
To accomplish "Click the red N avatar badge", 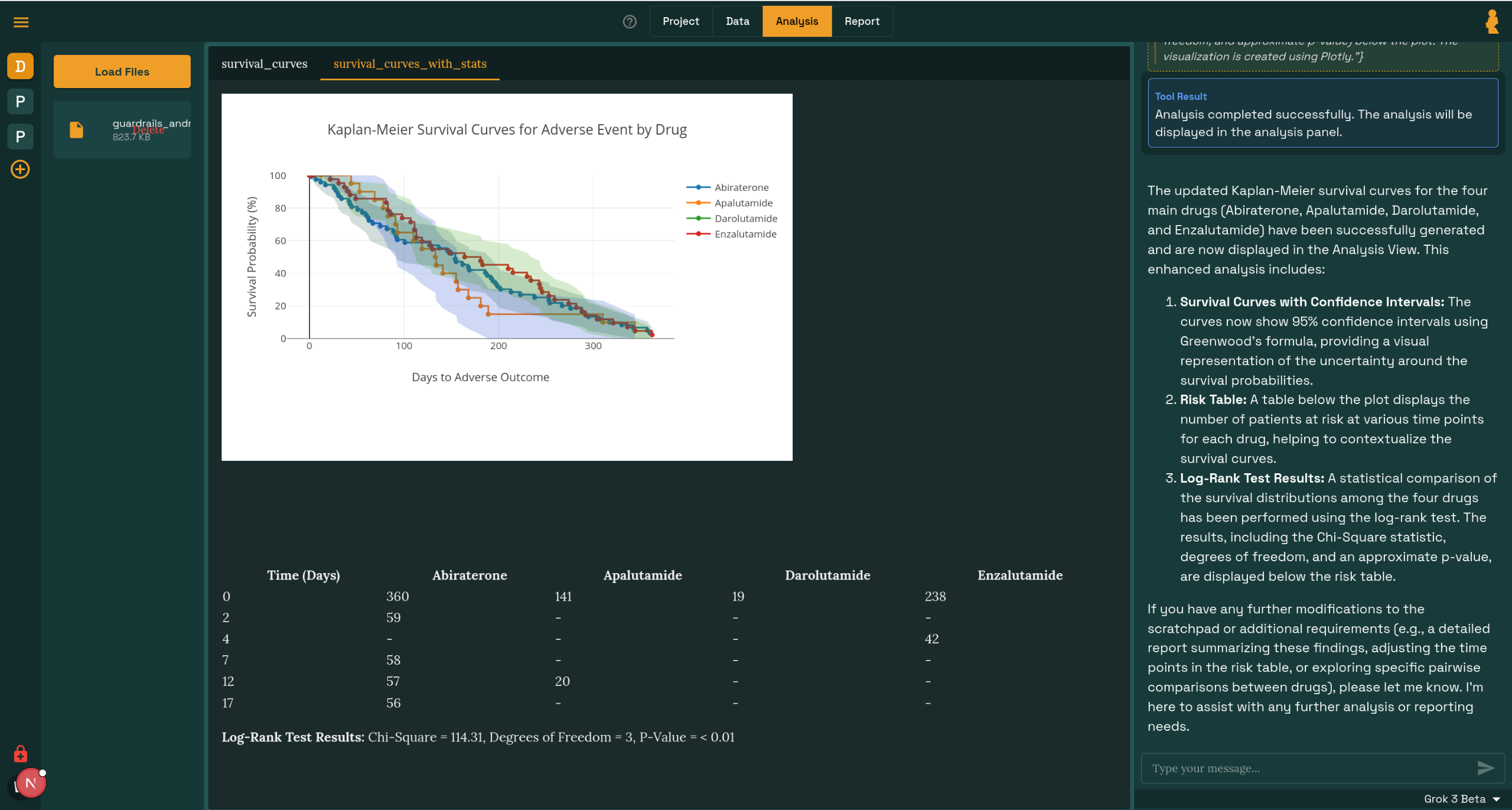I will [31, 783].
